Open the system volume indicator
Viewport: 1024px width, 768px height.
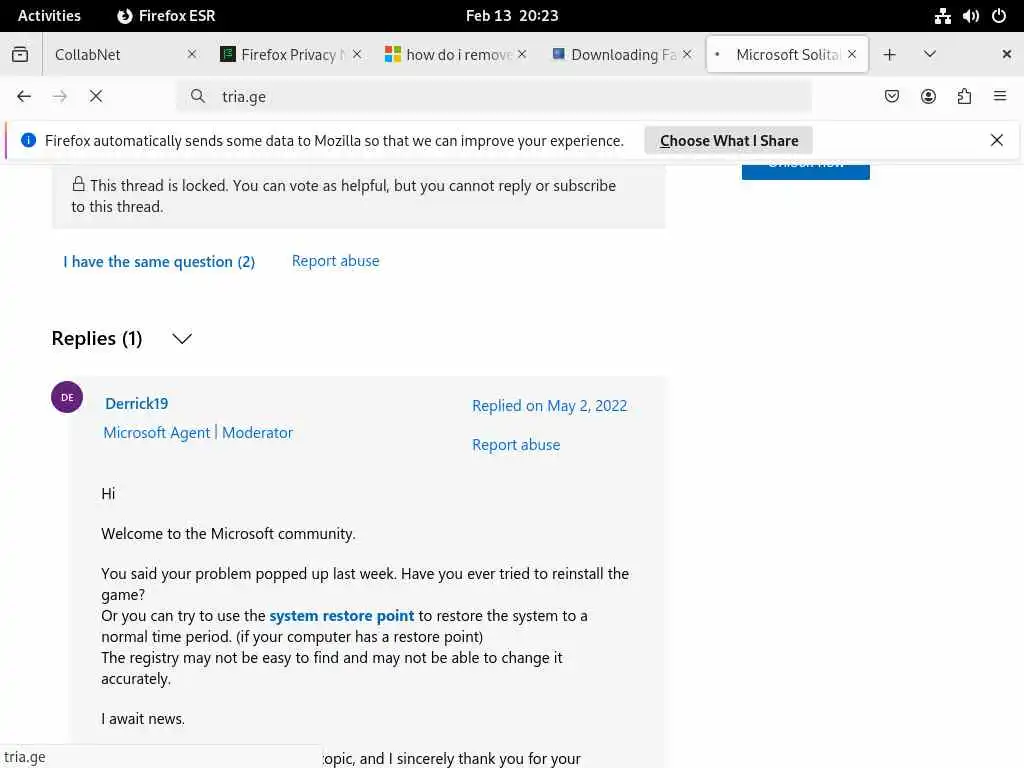970,16
